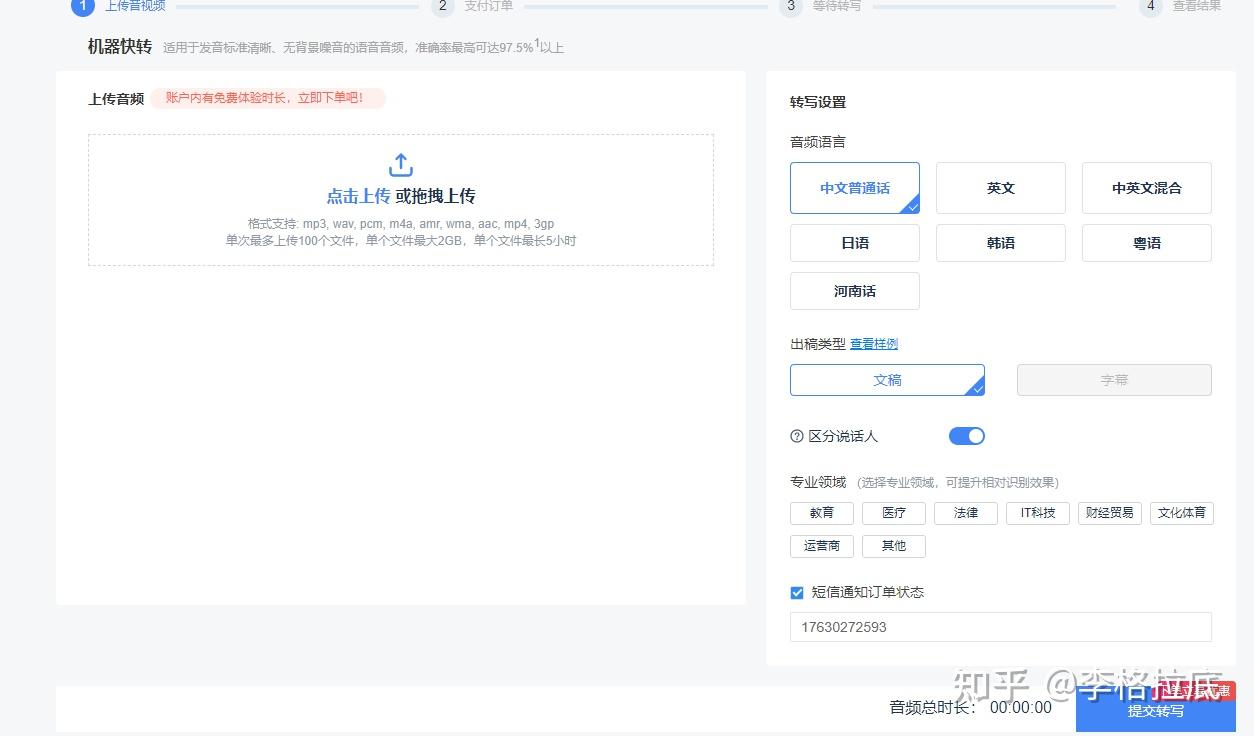Choose the 教育 professional field
The height and width of the screenshot is (736, 1254).
[822, 513]
